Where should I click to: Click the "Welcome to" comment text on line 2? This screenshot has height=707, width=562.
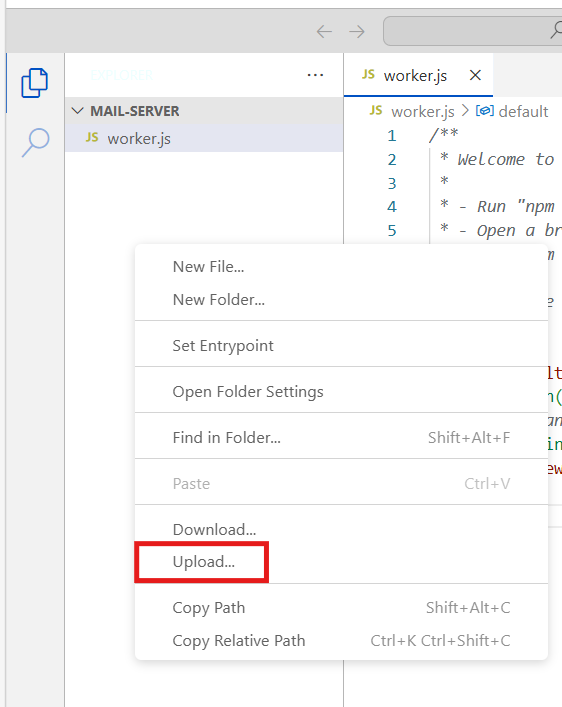(x=506, y=160)
